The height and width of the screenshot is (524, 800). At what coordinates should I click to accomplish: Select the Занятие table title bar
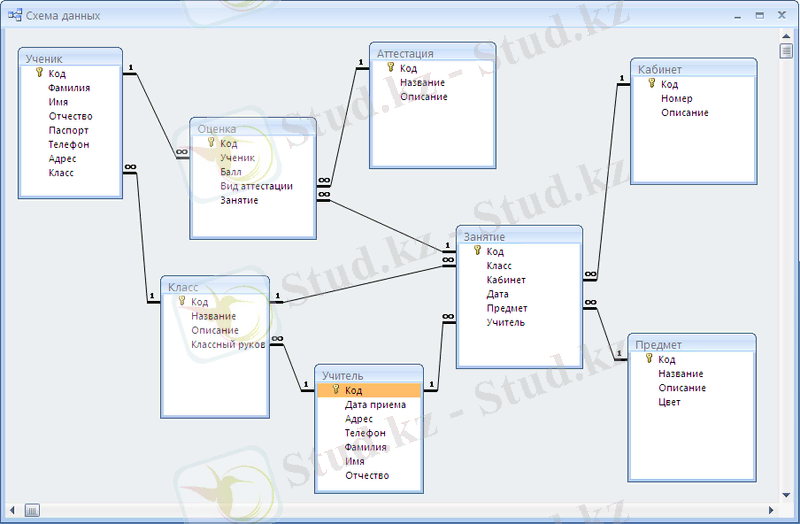(519, 236)
